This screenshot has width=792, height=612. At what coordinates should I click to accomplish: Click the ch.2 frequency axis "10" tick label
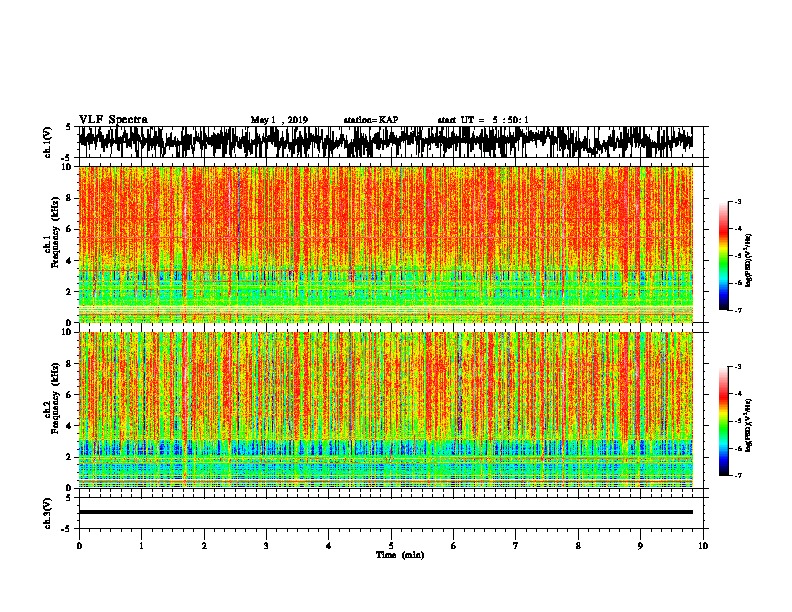click(x=68, y=332)
